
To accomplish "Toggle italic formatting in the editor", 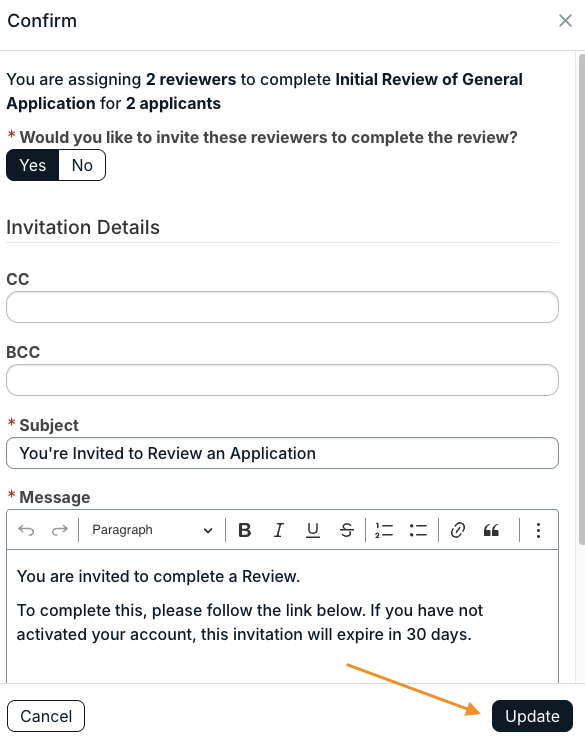I will pos(279,530).
